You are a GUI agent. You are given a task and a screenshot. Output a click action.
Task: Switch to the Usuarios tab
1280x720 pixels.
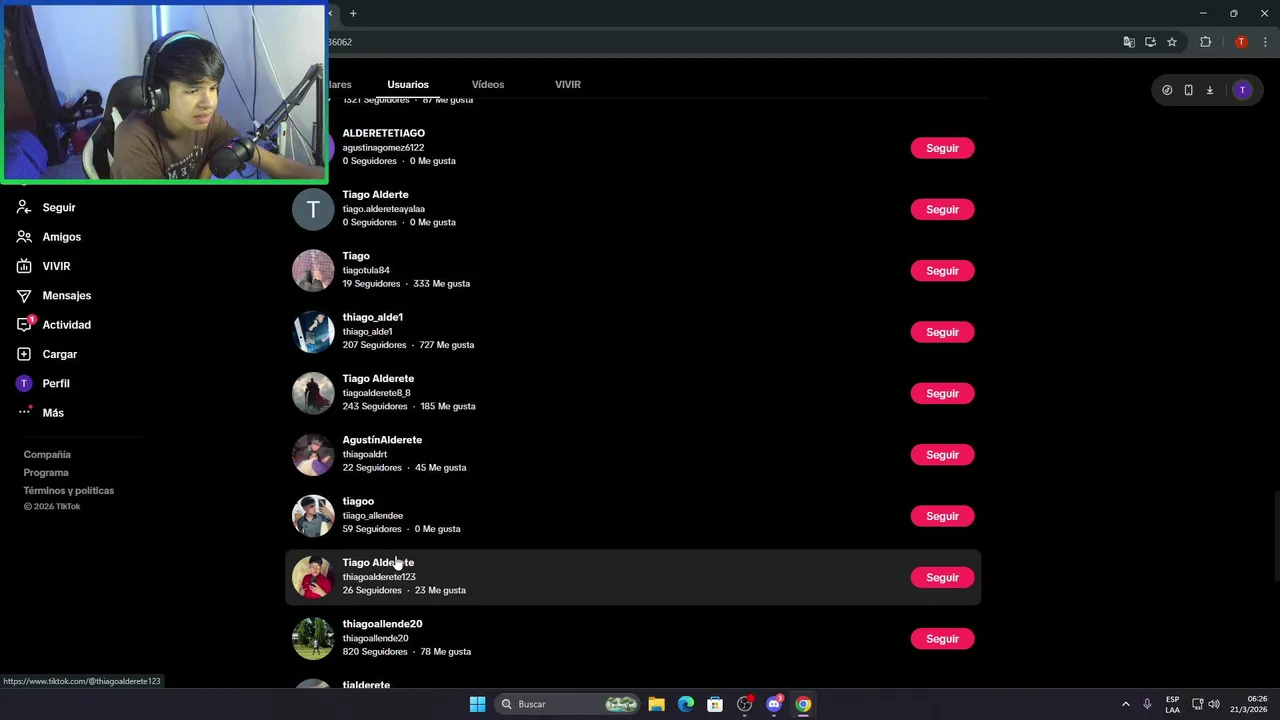pyautogui.click(x=408, y=84)
